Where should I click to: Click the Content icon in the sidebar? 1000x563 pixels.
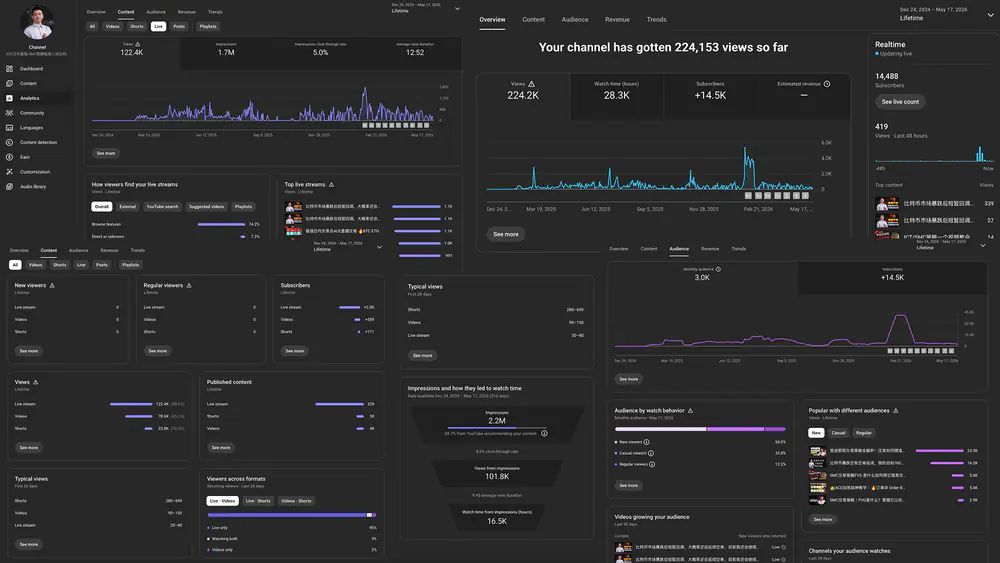(x=10, y=84)
